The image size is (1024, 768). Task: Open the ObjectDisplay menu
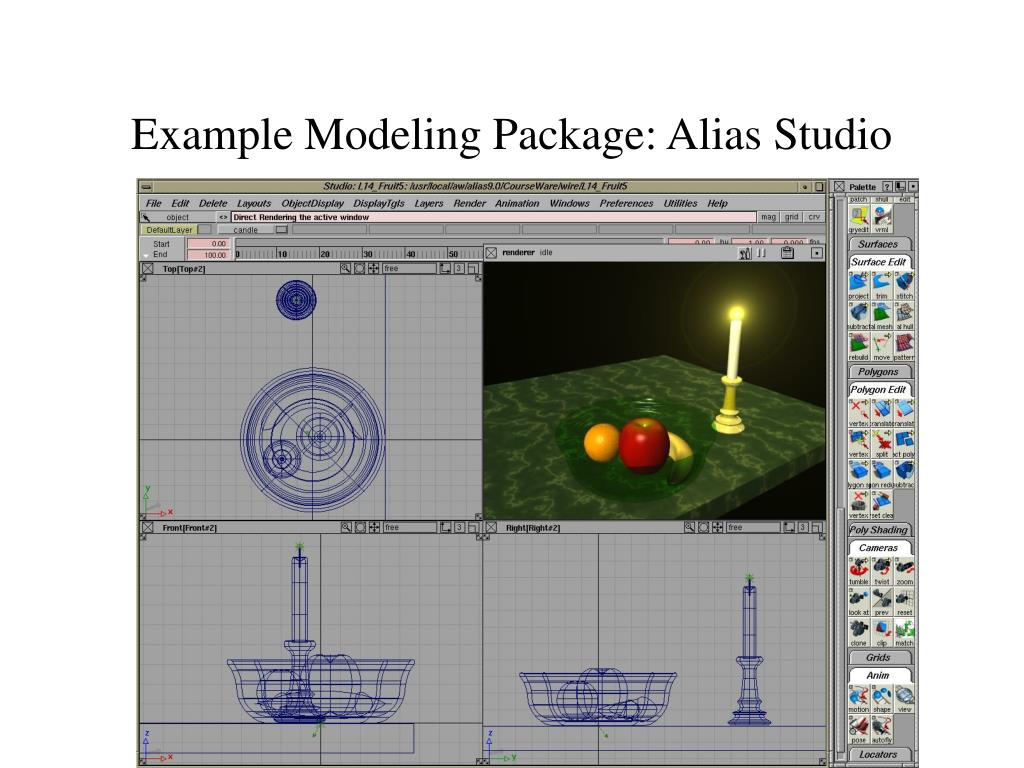coord(312,203)
